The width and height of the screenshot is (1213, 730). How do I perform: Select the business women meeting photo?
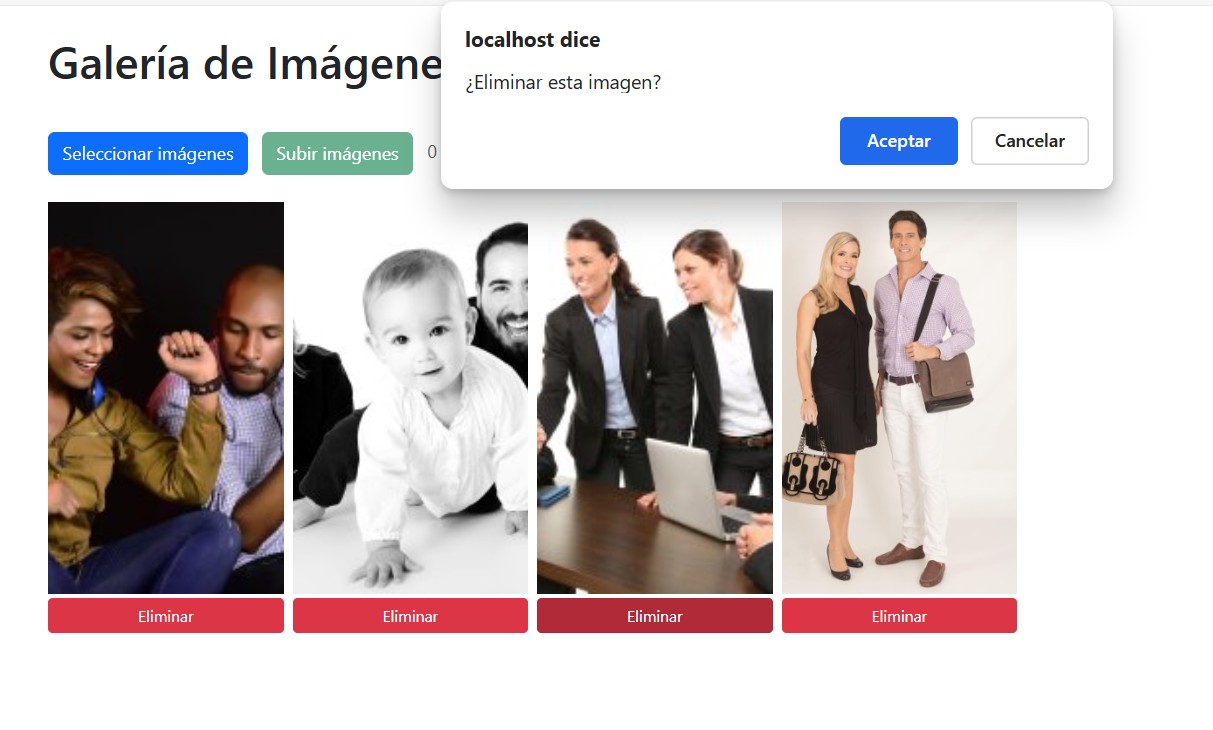click(x=655, y=398)
